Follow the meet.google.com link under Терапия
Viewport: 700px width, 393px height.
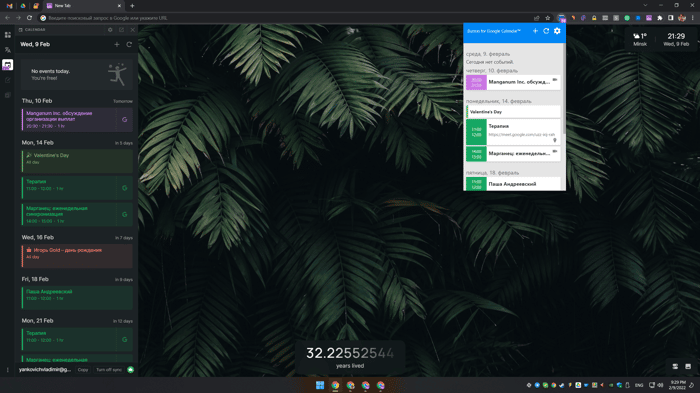point(521,134)
